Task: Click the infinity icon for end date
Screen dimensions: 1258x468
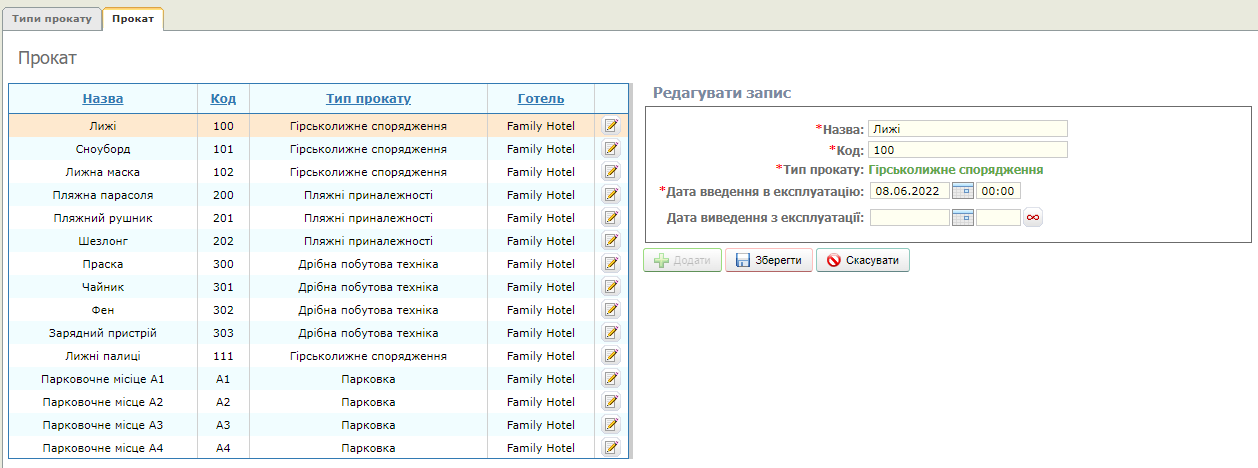Action: click(1033, 218)
